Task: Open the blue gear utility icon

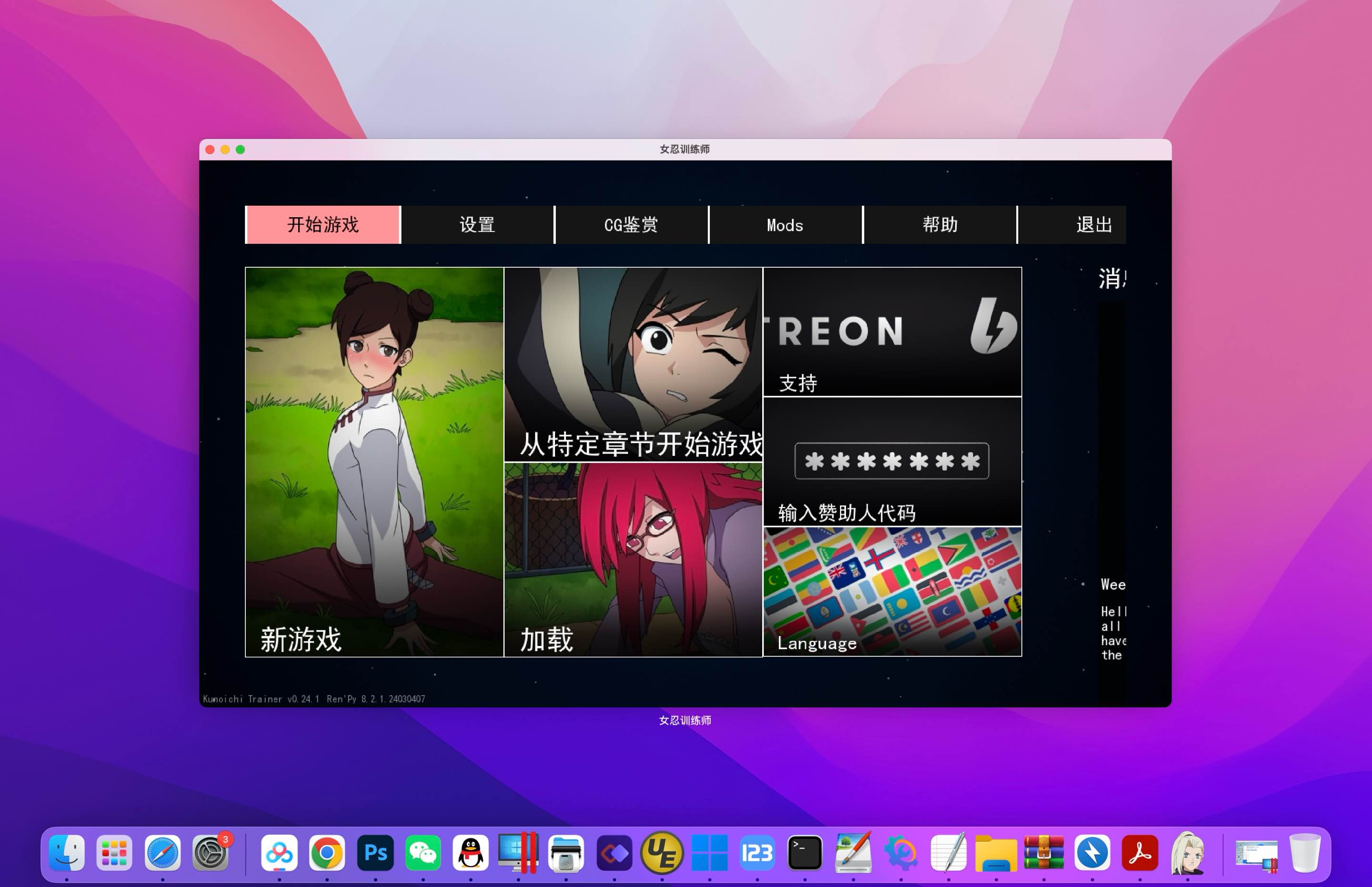Action: tap(901, 852)
